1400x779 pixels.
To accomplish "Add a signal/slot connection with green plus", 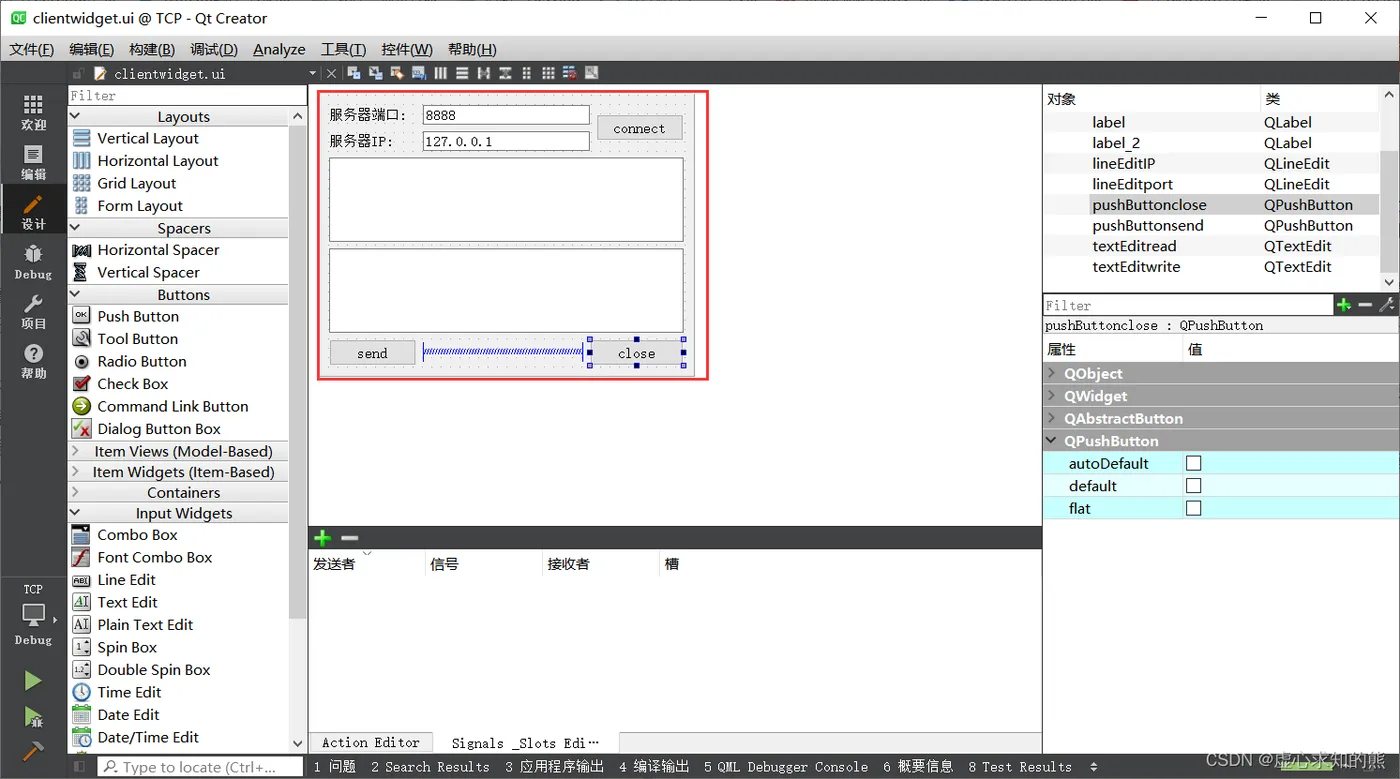I will pos(322,538).
